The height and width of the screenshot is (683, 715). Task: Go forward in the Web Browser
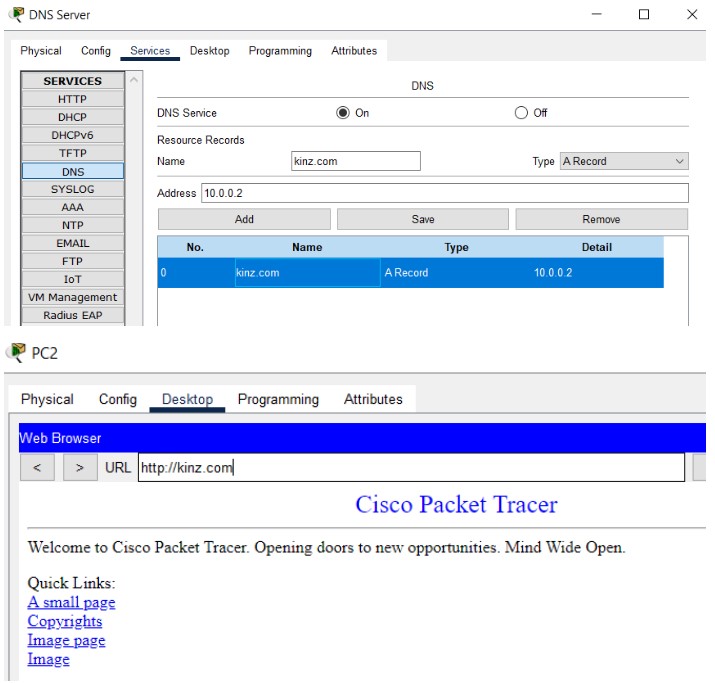[80, 467]
